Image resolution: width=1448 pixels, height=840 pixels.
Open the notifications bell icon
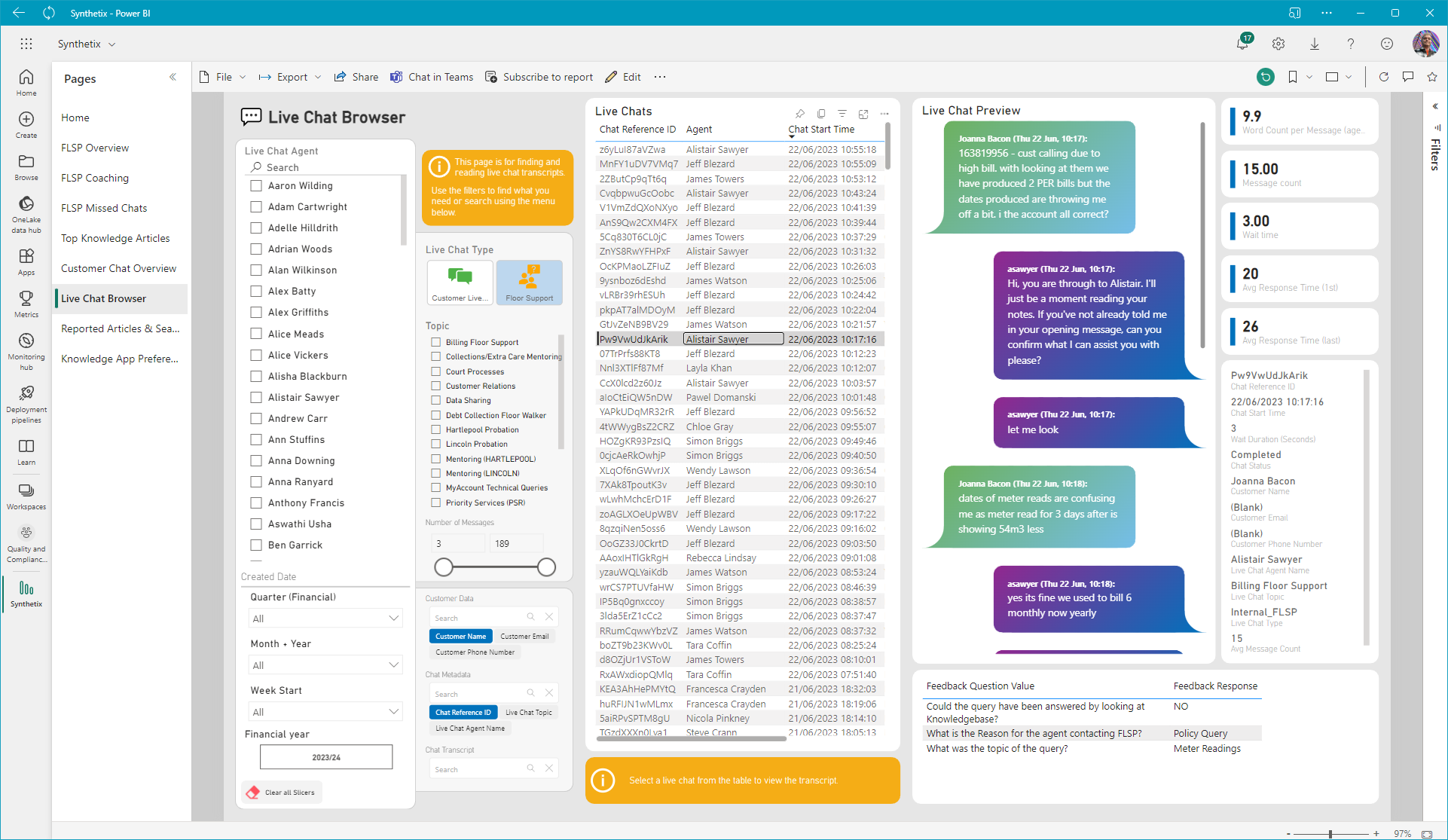(1242, 44)
